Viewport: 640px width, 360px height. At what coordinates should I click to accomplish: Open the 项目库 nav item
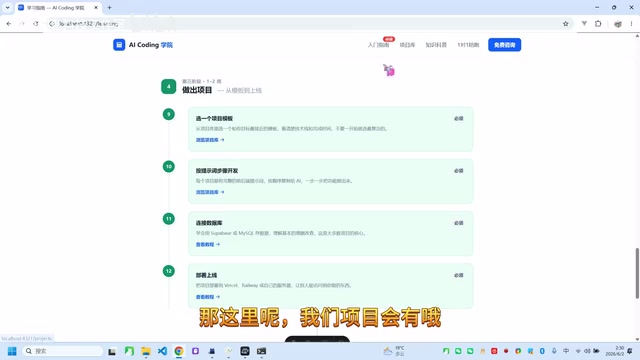click(407, 45)
